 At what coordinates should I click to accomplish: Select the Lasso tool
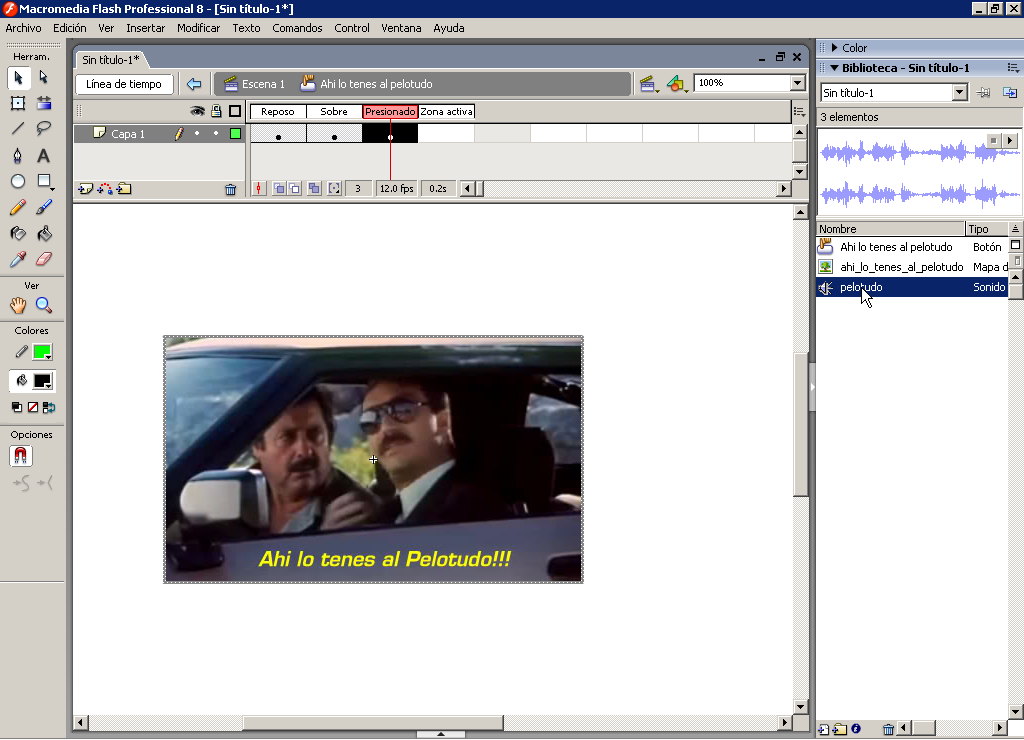(44, 129)
